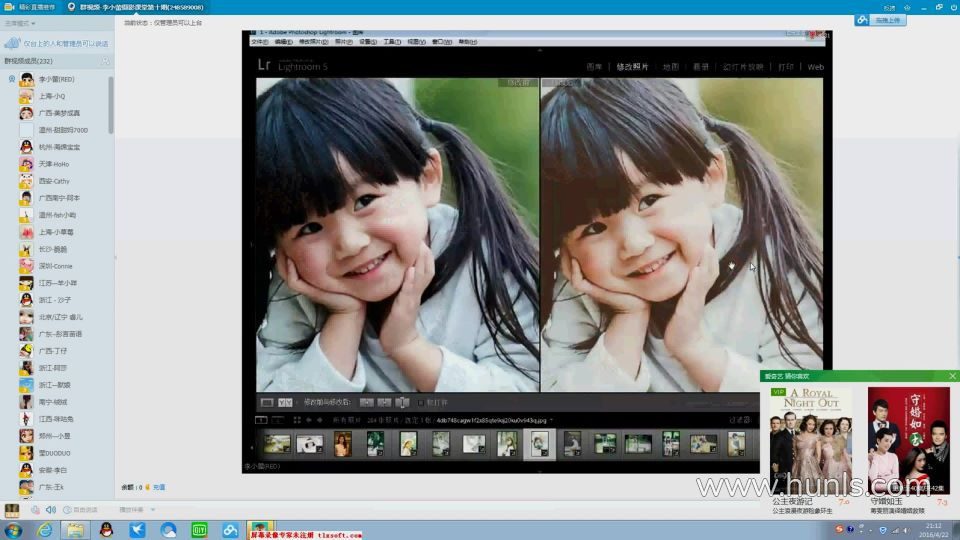Image resolution: width=960 pixels, height=540 pixels.
Task: Select the loupe view icon in toolbar
Action: pos(267,402)
